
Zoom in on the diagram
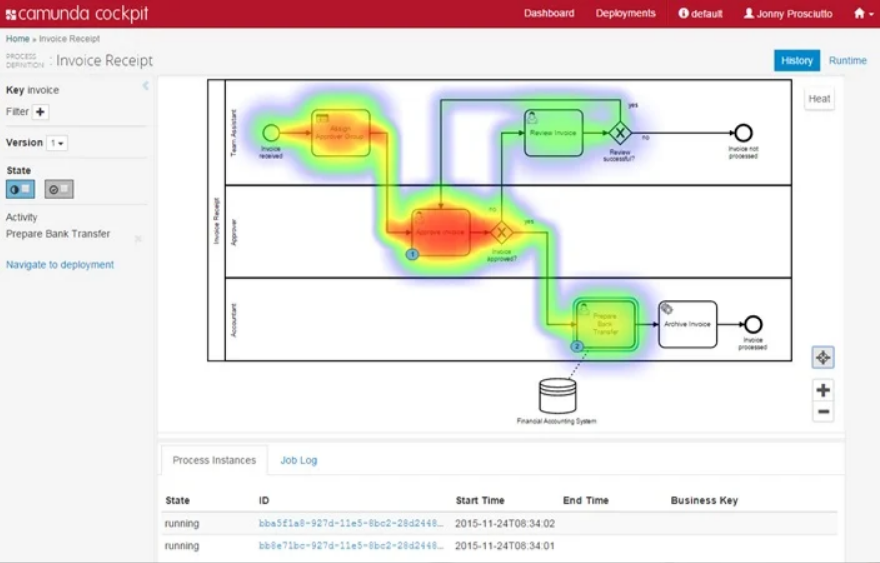click(x=823, y=390)
